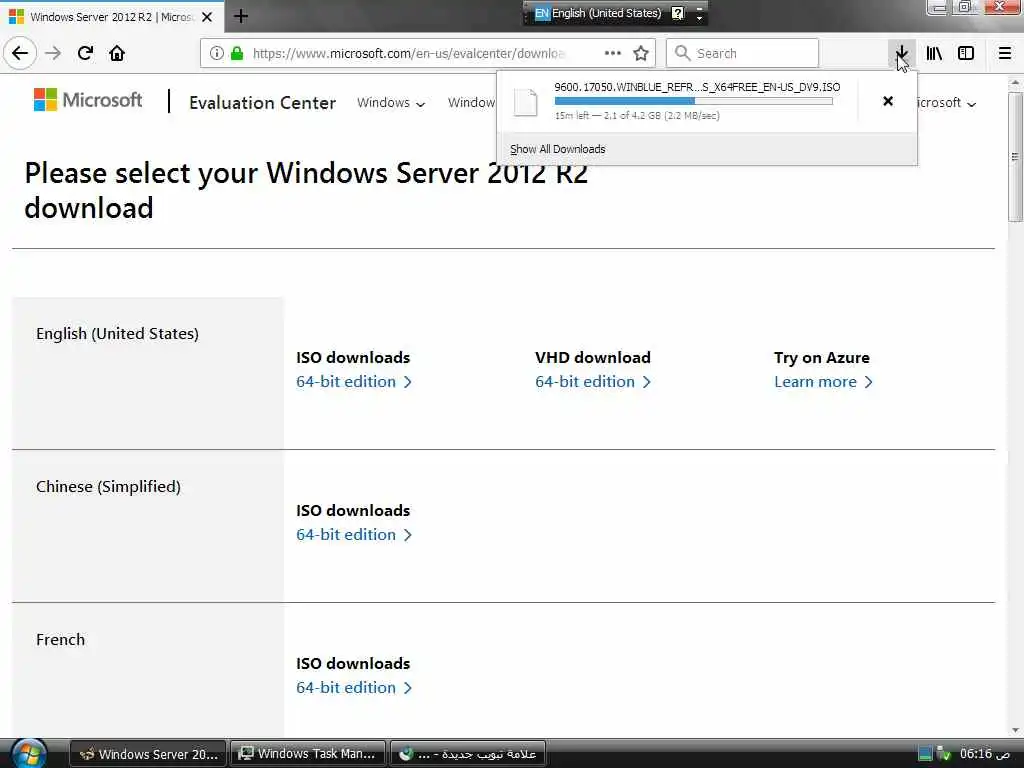This screenshot has width=1024, height=768.
Task: Open the browser home page icon
Action: (x=117, y=53)
